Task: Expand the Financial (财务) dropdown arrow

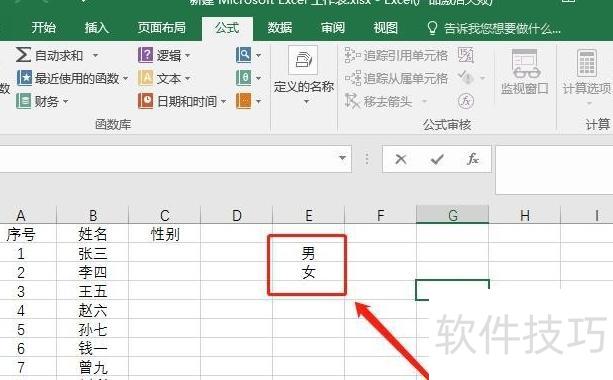Action: point(65,102)
